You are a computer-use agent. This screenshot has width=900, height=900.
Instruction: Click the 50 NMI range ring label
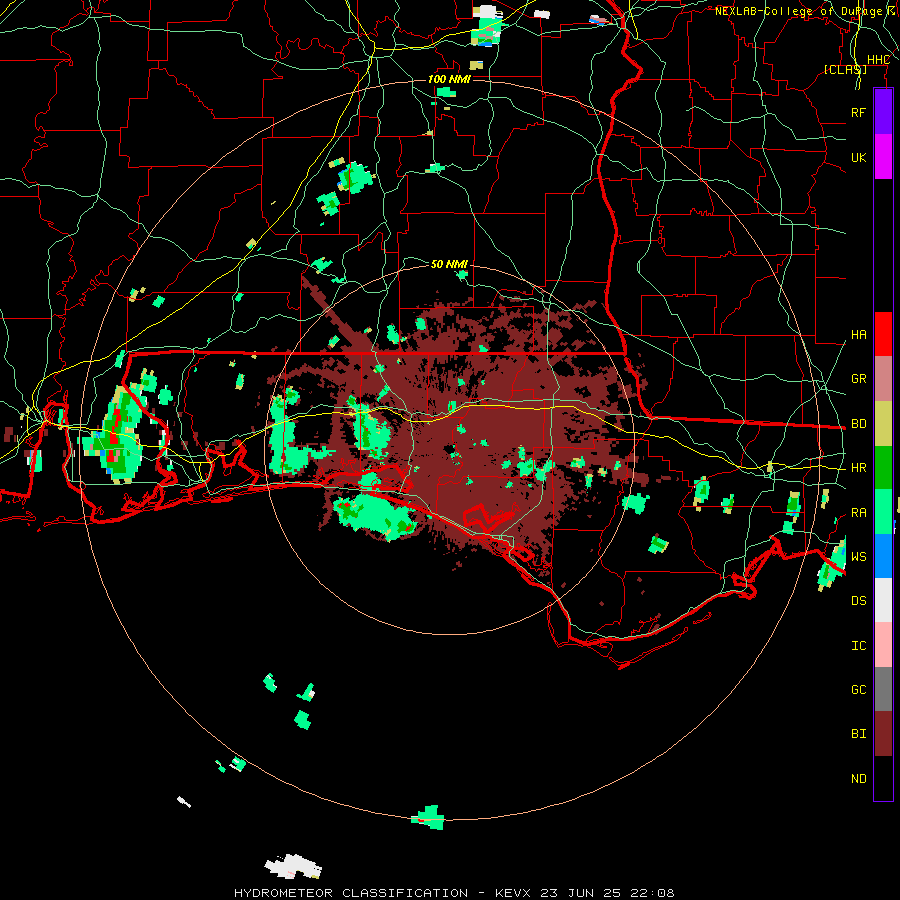tap(449, 264)
